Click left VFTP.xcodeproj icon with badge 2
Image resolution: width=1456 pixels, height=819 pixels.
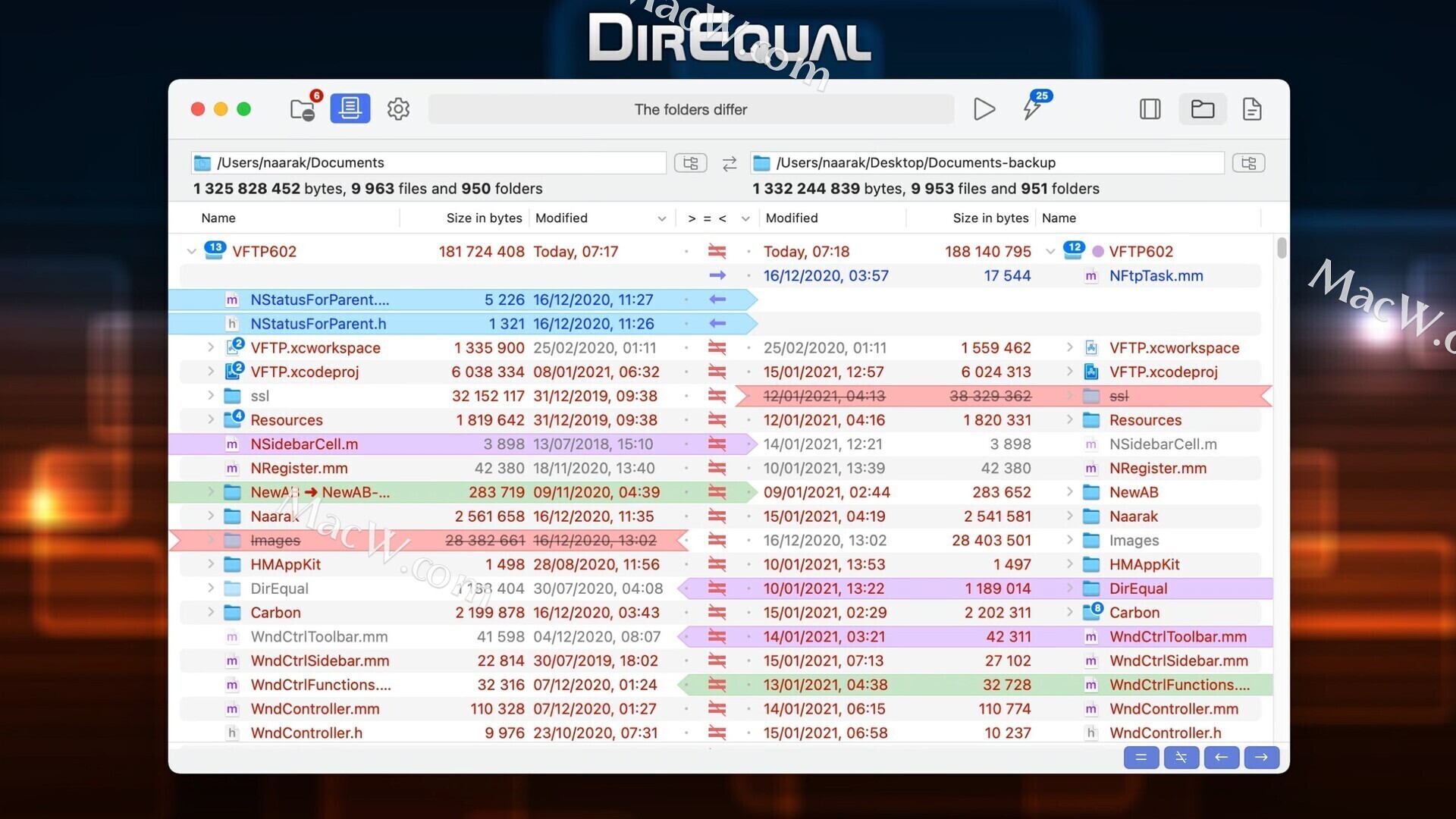pyautogui.click(x=234, y=371)
